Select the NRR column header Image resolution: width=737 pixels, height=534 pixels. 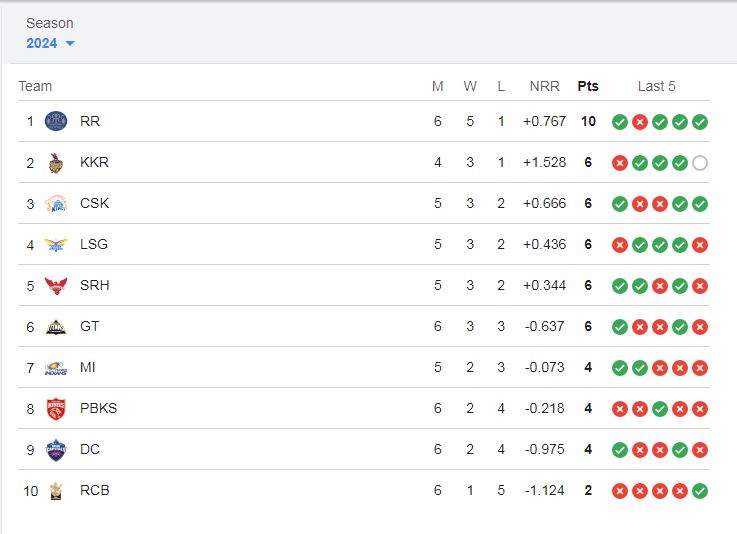tap(544, 86)
